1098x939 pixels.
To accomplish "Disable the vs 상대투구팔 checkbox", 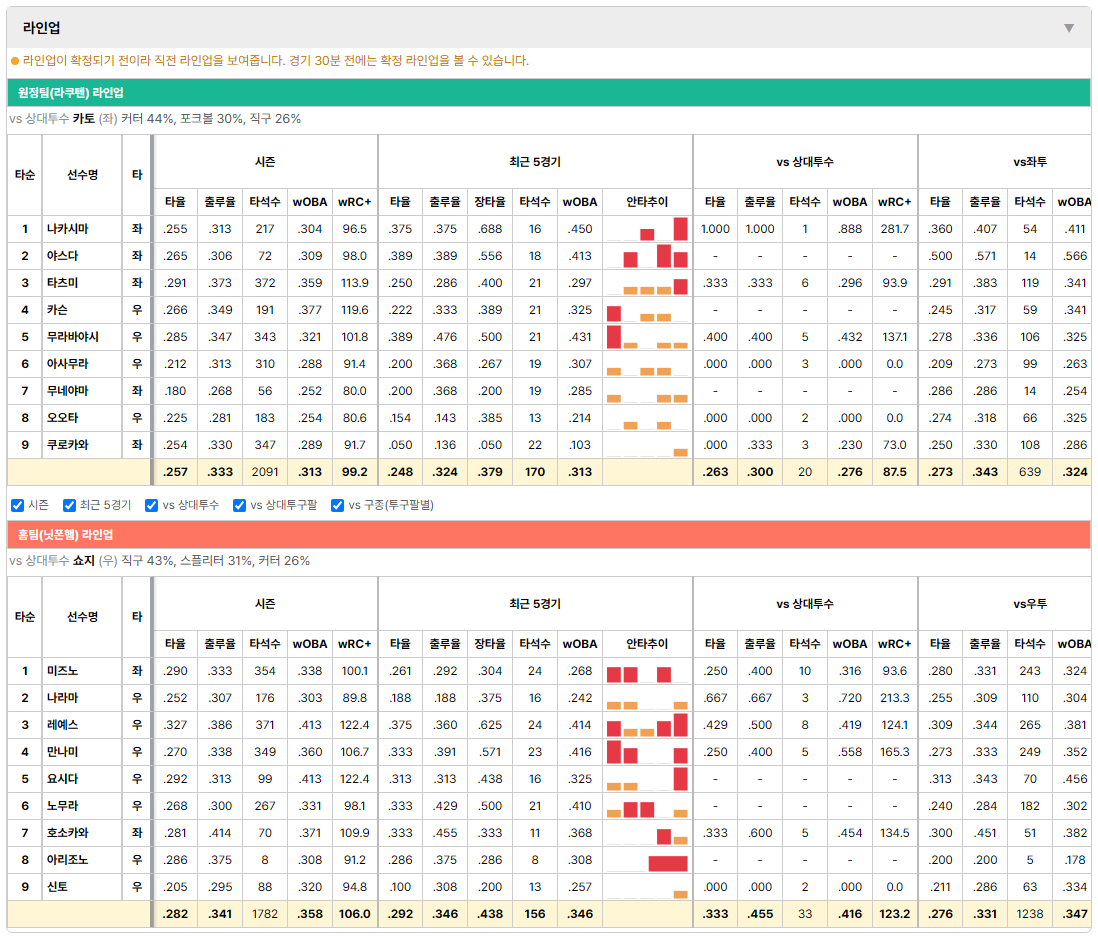I will click(x=239, y=506).
